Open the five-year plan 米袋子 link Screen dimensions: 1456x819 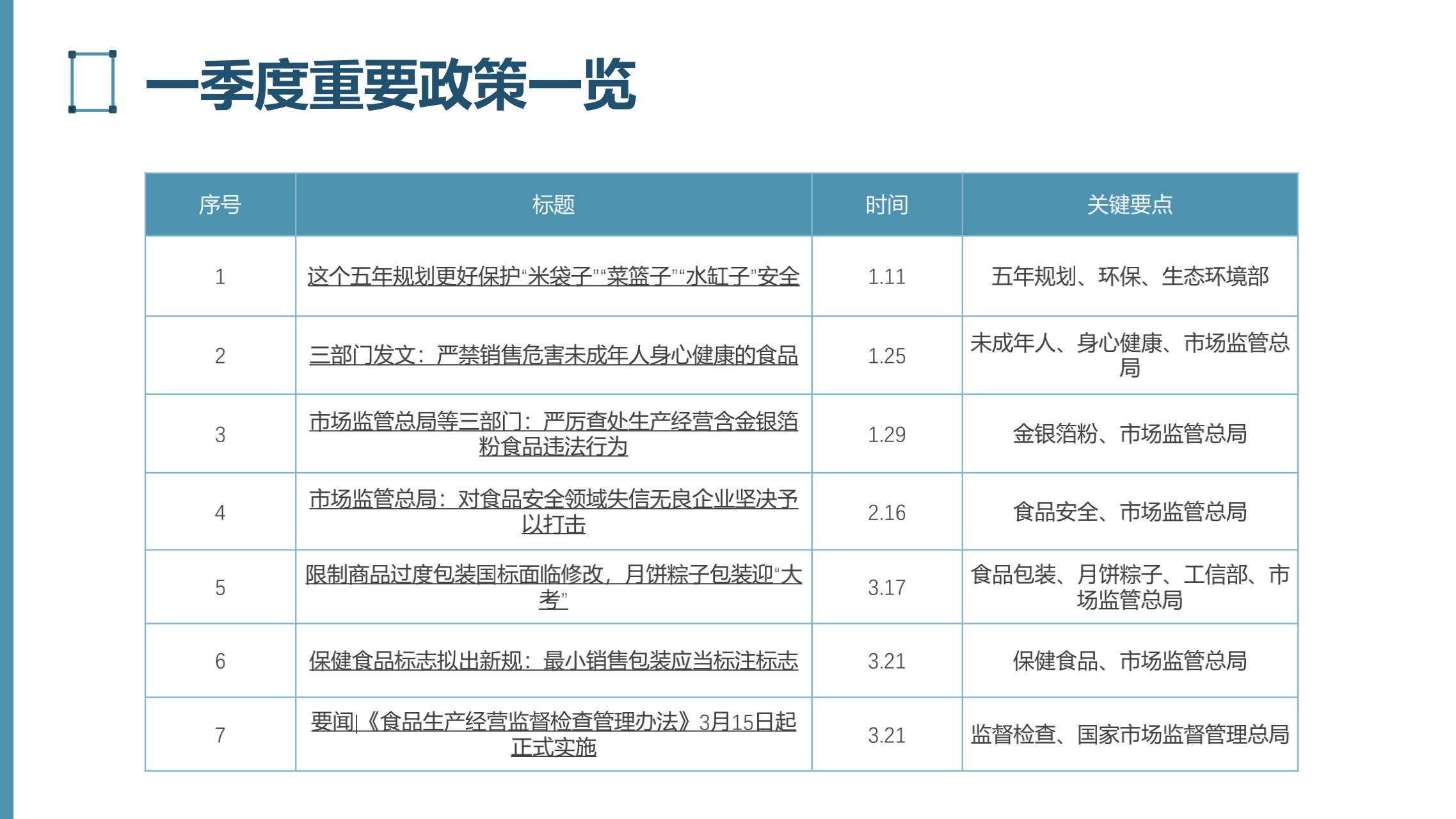tap(553, 276)
